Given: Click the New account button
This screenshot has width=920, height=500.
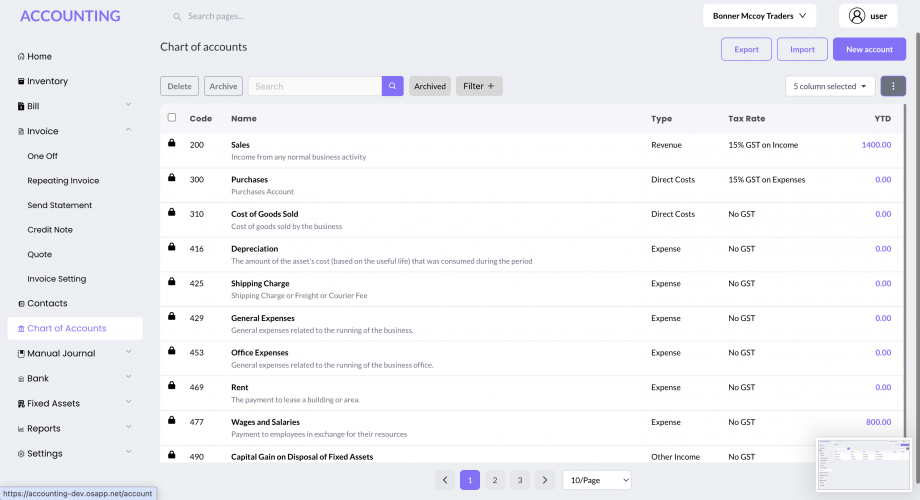Looking at the screenshot, I should [869, 49].
